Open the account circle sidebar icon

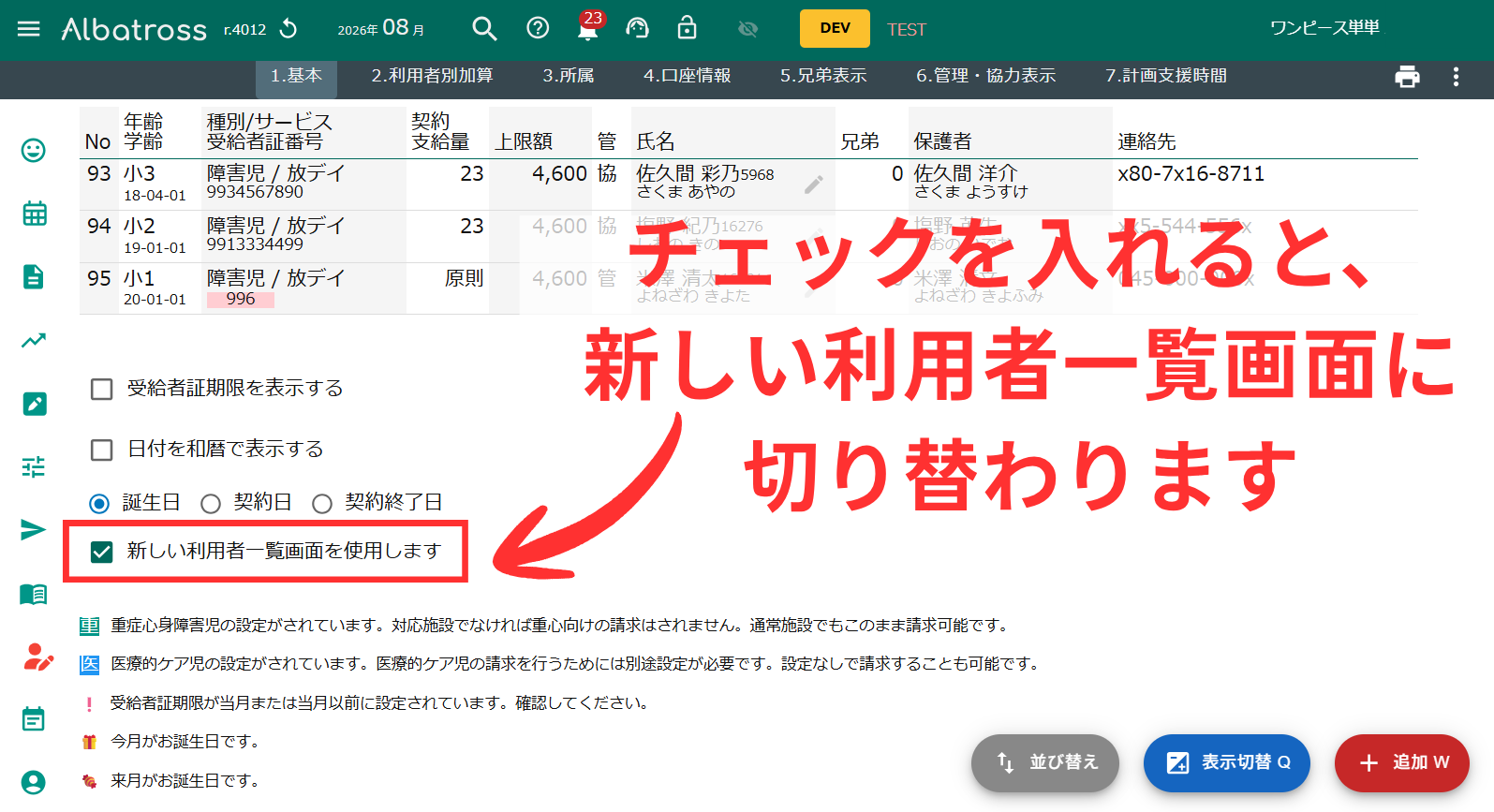tap(34, 782)
